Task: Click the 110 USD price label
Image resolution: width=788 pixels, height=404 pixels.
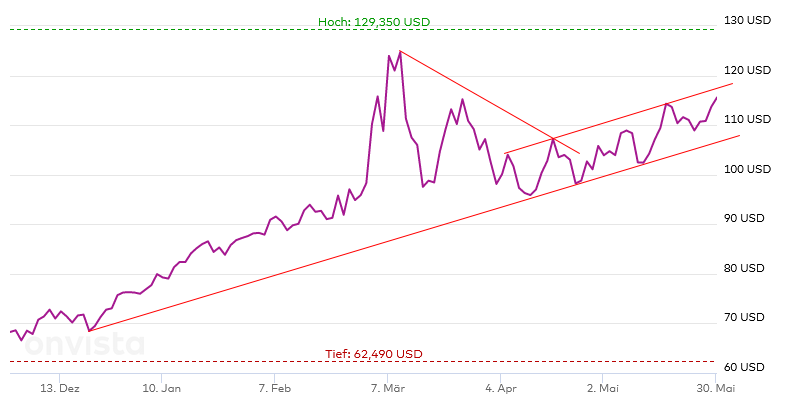Action: tap(748, 119)
